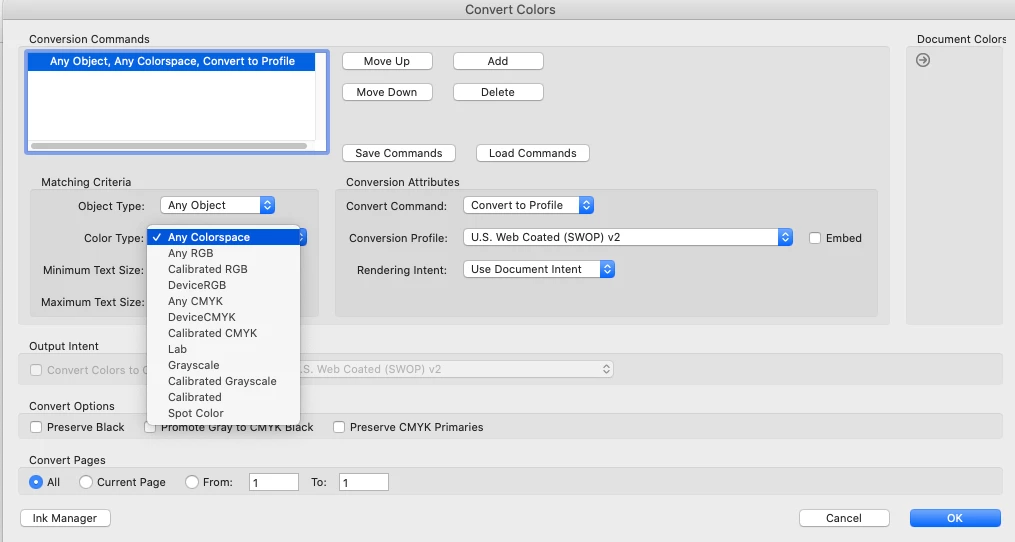Delete the selected conversion command
Image resolution: width=1015 pixels, height=542 pixels.
click(498, 92)
